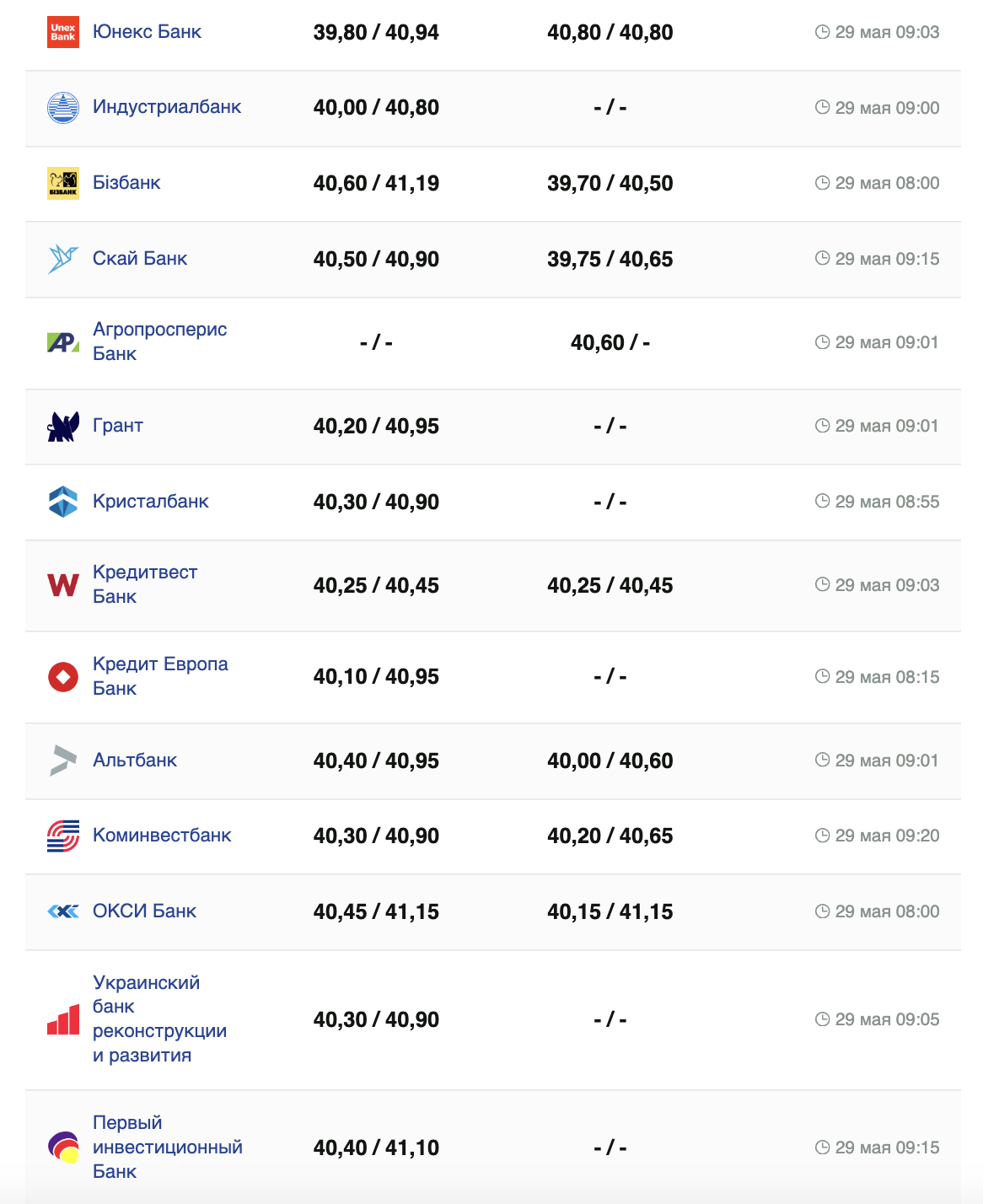Click the Бізбанк yellow logo icon

[63, 183]
